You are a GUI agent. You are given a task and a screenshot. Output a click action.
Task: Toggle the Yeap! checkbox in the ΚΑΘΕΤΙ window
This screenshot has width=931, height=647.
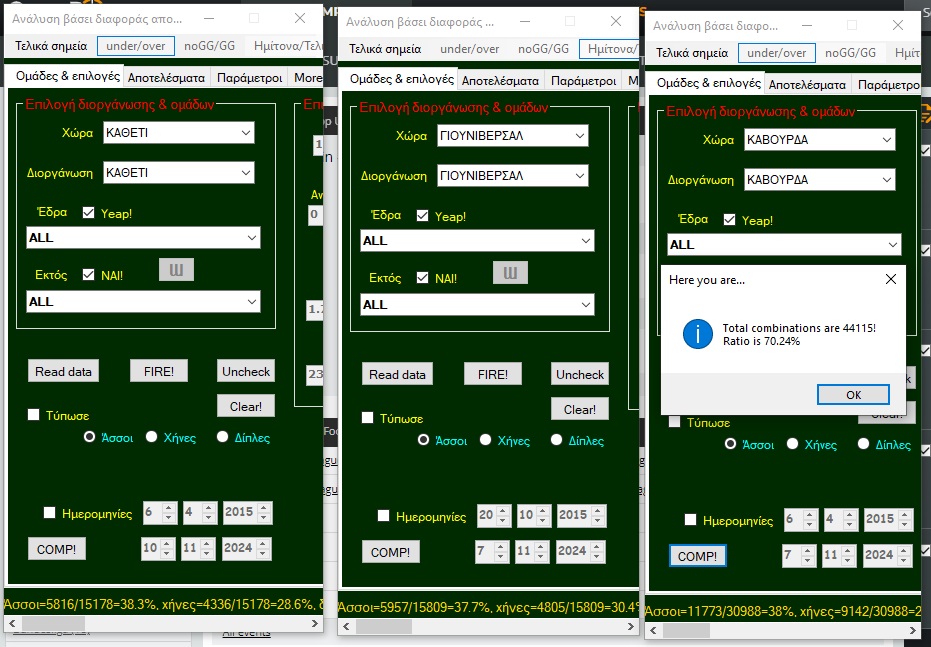(x=88, y=213)
